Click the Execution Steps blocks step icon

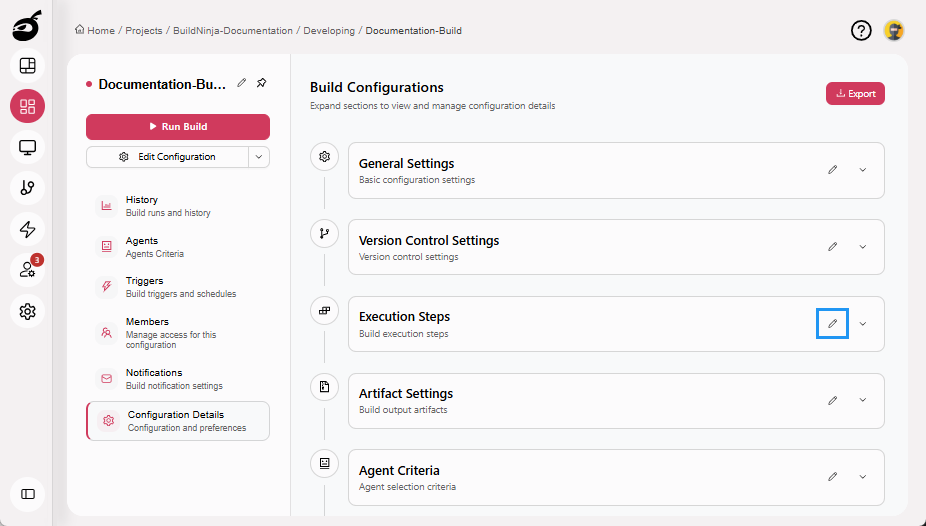point(324,311)
